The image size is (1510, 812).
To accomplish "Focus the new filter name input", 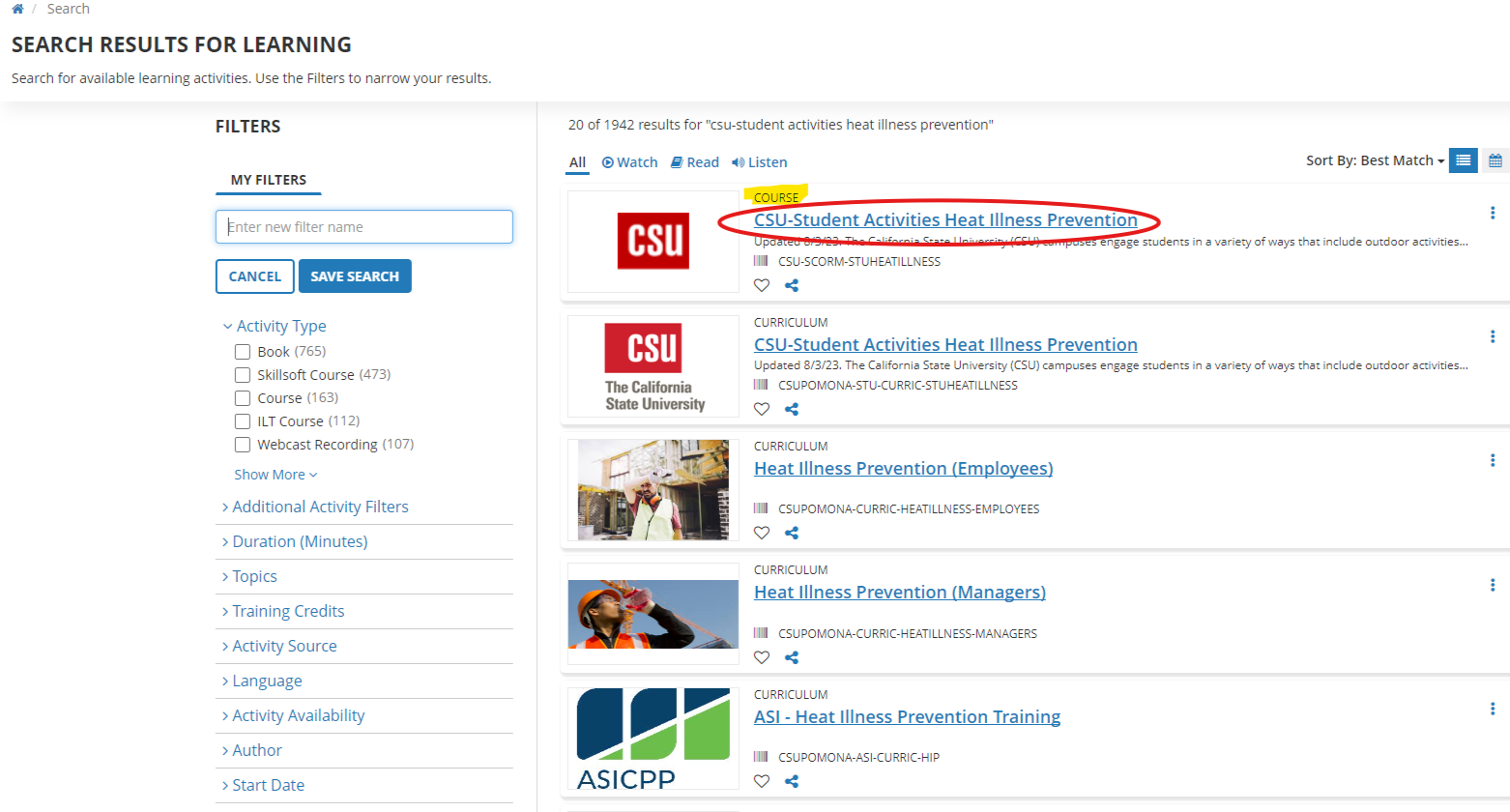I will click(364, 227).
